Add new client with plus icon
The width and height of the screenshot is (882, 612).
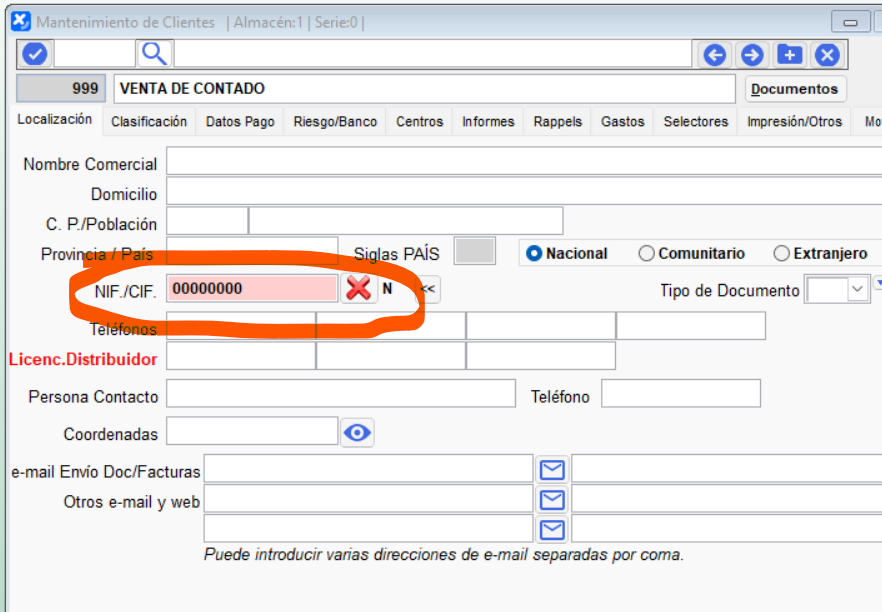[790, 55]
